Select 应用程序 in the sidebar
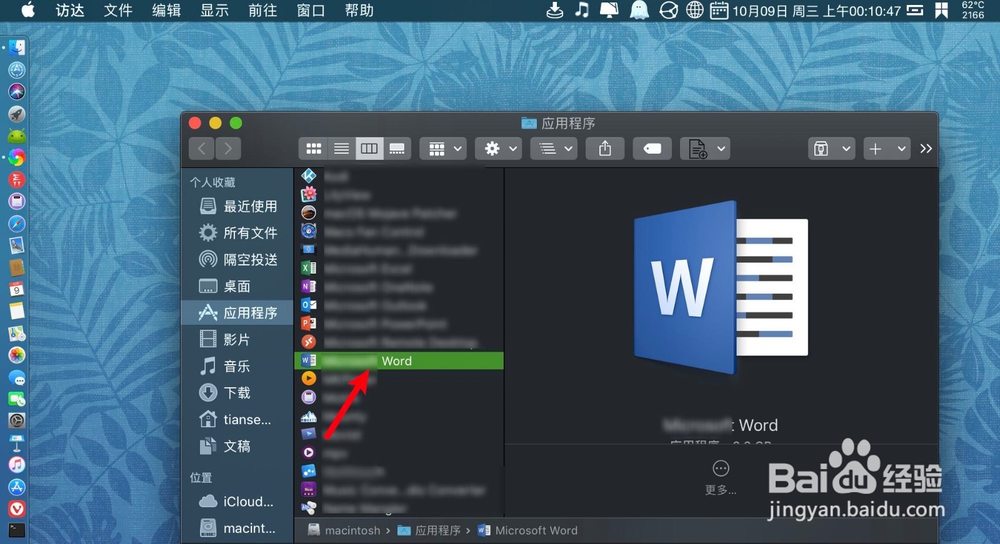 (238, 312)
